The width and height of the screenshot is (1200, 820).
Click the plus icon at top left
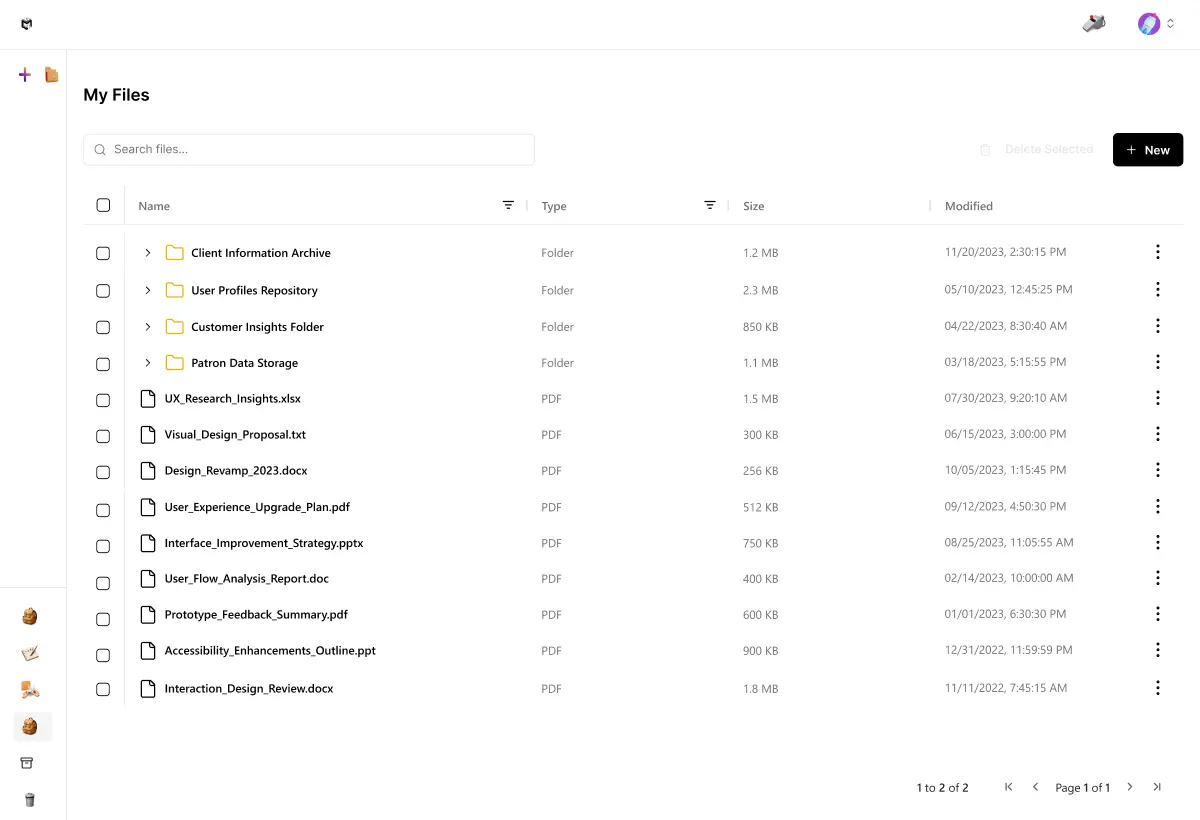tap(24, 74)
